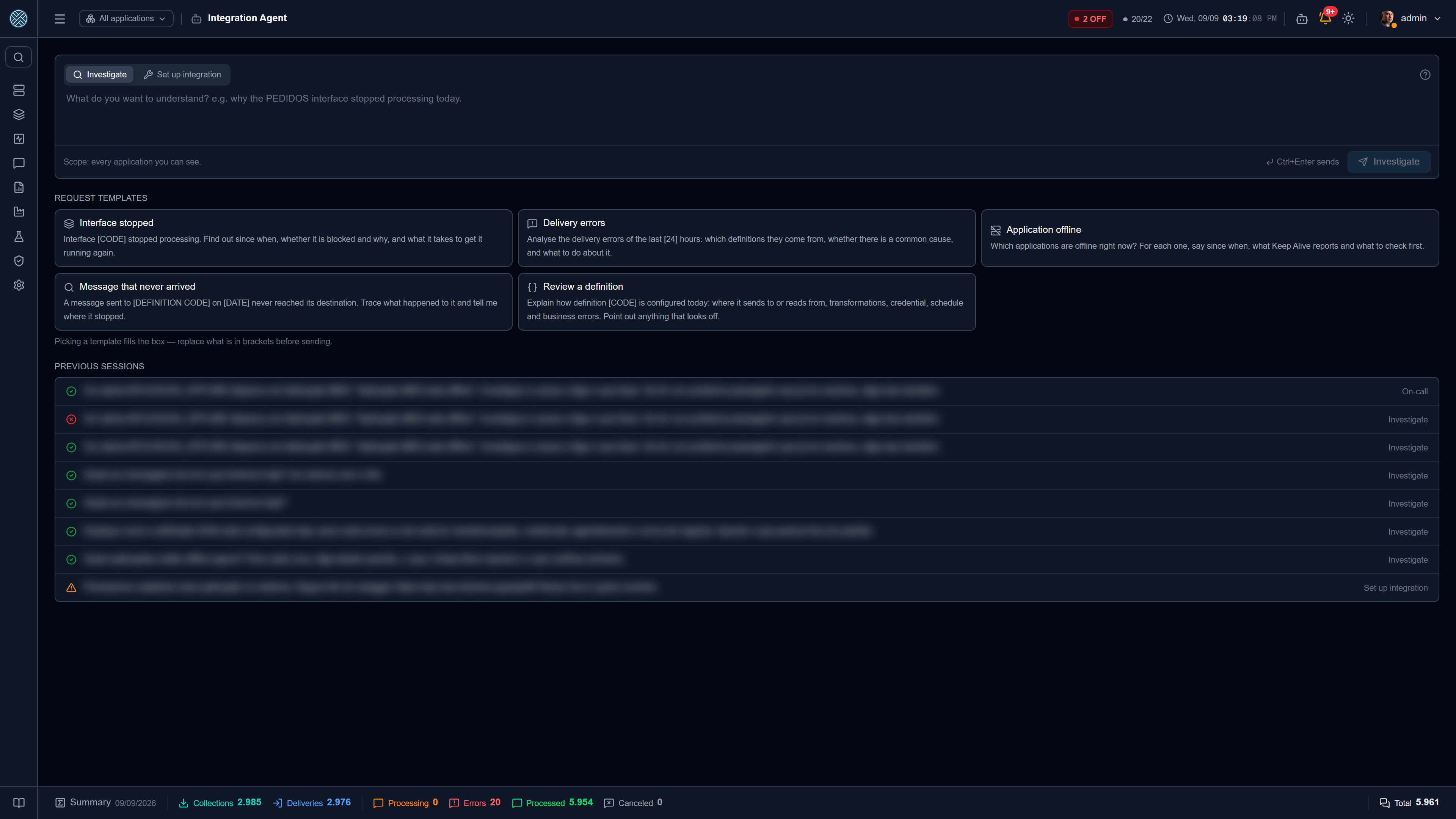
Task: Open the chart analytics icon in sidebar
Action: (19, 212)
